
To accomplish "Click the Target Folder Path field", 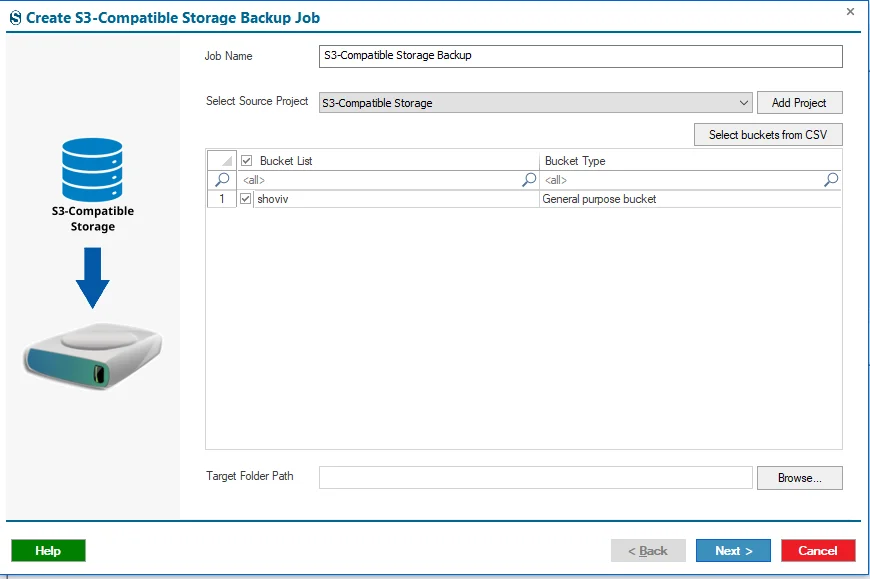I will (535, 478).
